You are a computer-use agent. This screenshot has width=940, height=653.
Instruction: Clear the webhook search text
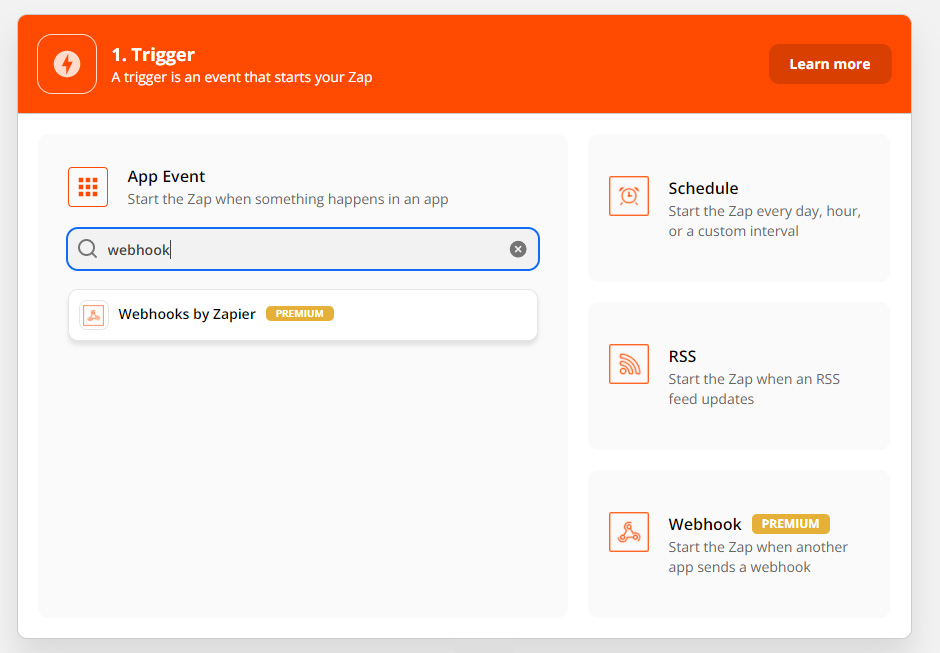pos(518,249)
